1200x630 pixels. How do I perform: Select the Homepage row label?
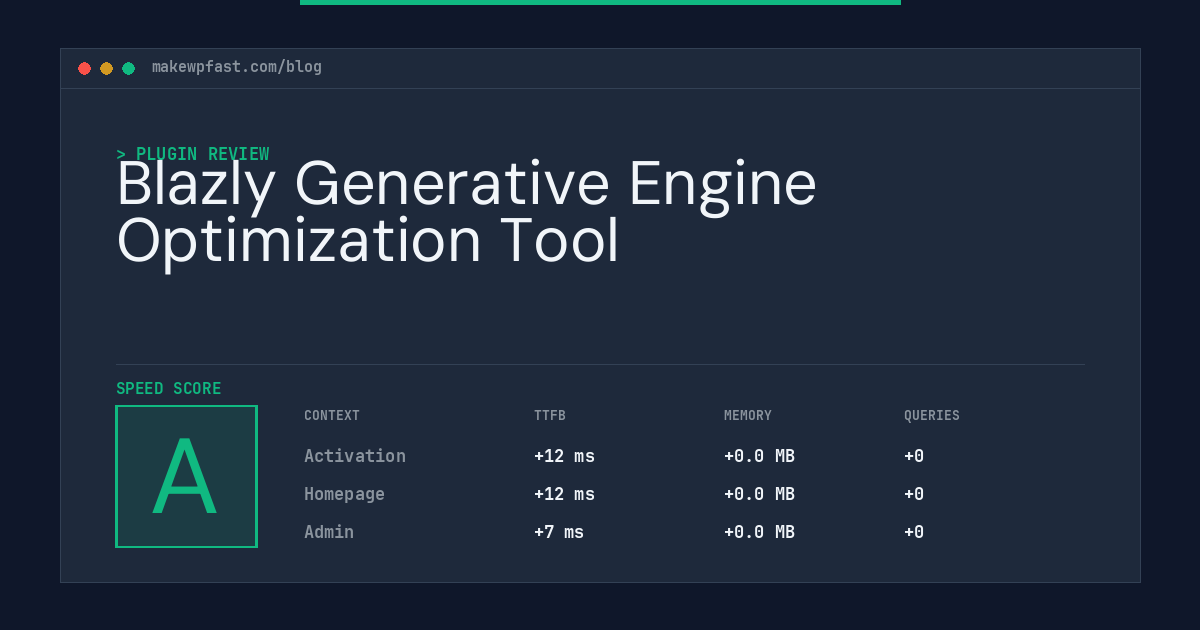tap(344, 494)
